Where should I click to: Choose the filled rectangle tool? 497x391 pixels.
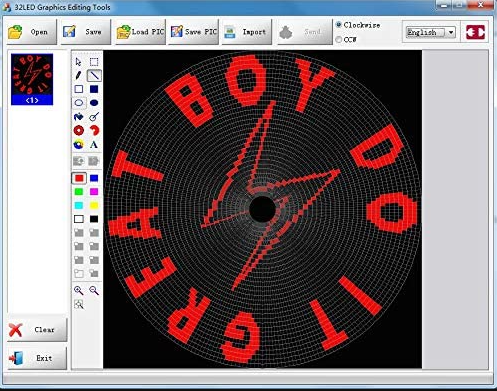tap(94, 89)
